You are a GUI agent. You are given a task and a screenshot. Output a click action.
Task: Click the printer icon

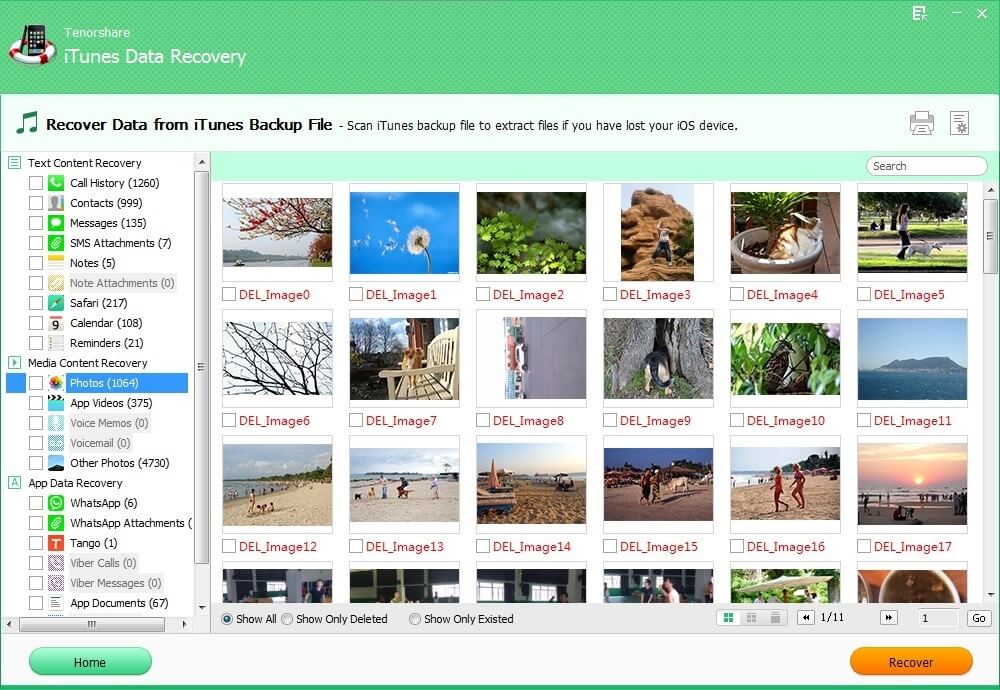pos(922,123)
